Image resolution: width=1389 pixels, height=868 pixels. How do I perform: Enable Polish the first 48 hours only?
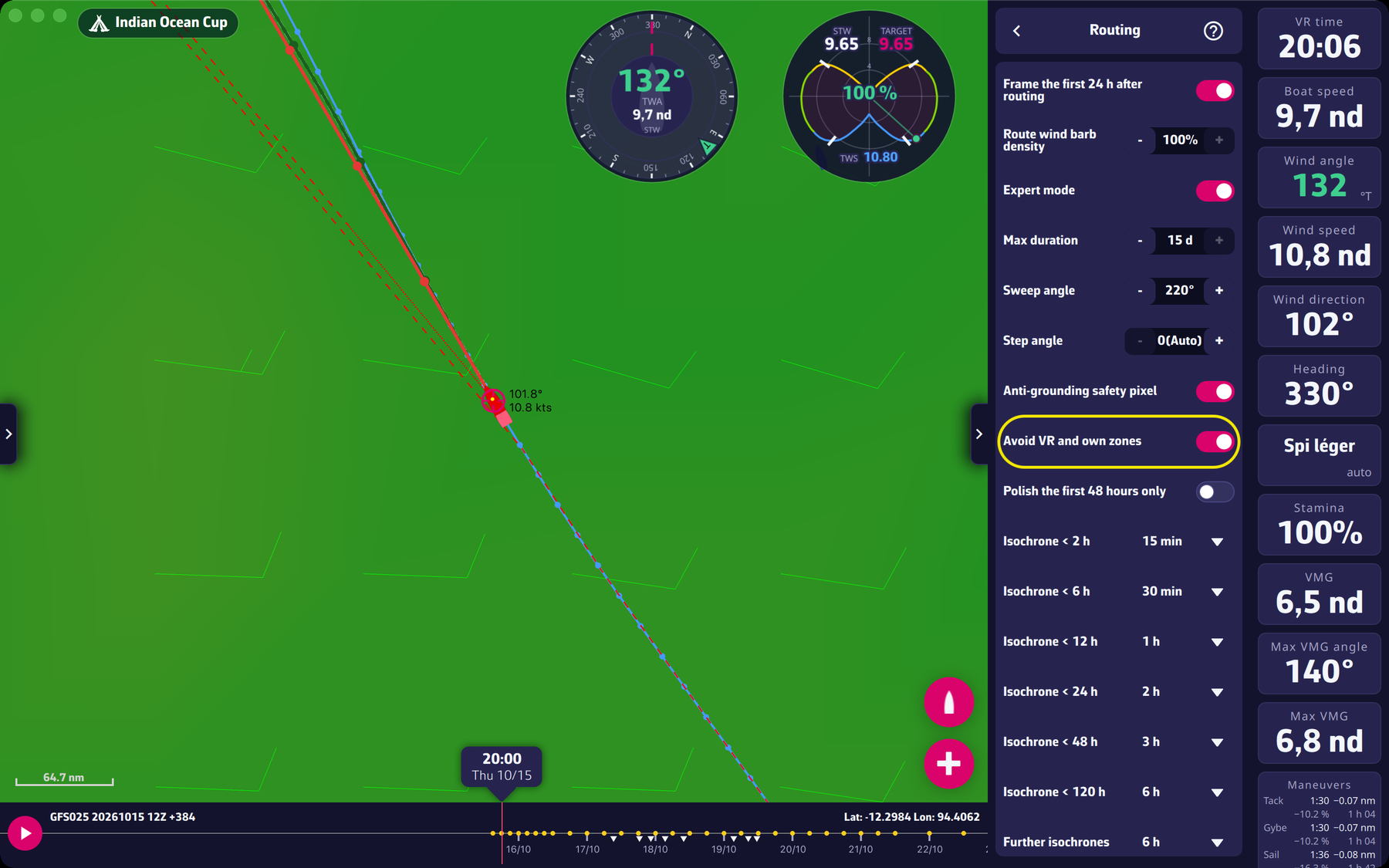pos(1215,491)
